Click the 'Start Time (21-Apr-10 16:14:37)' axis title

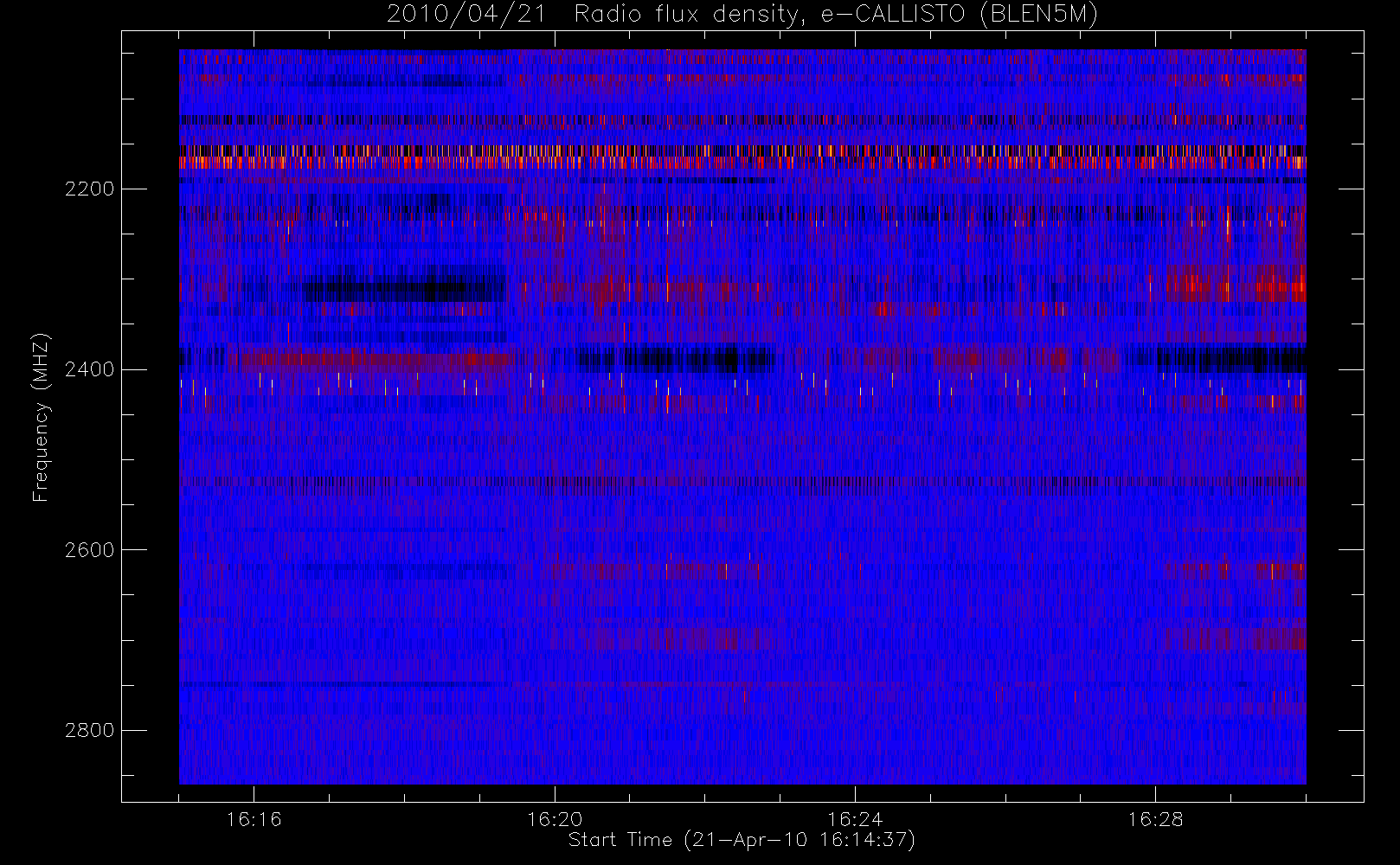coord(742,840)
